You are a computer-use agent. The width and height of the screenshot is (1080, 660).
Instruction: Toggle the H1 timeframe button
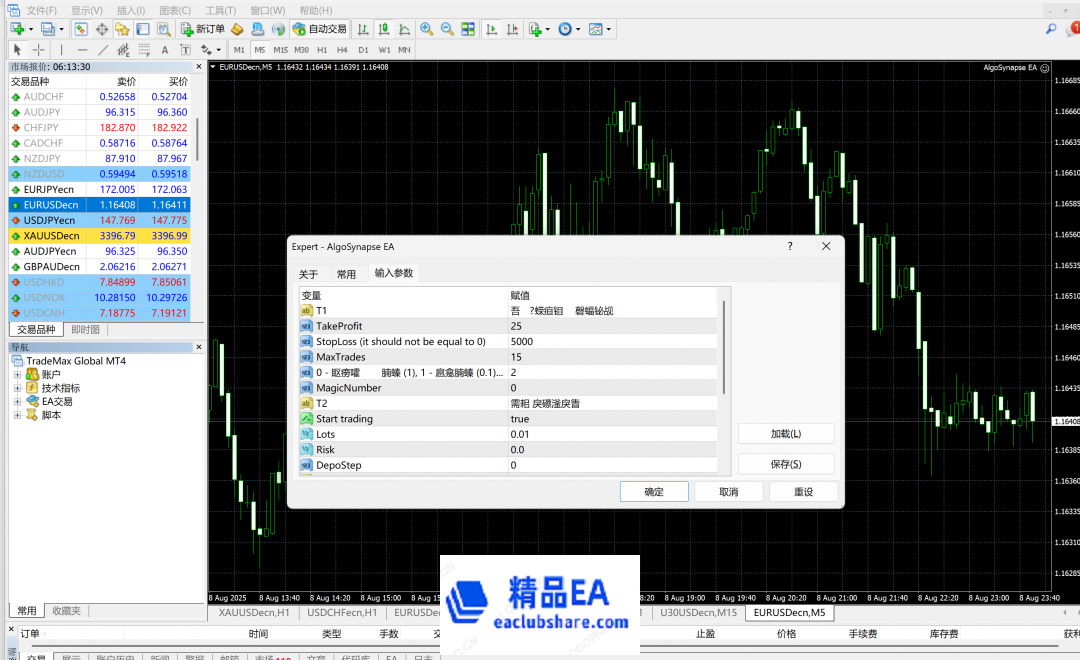click(322, 49)
